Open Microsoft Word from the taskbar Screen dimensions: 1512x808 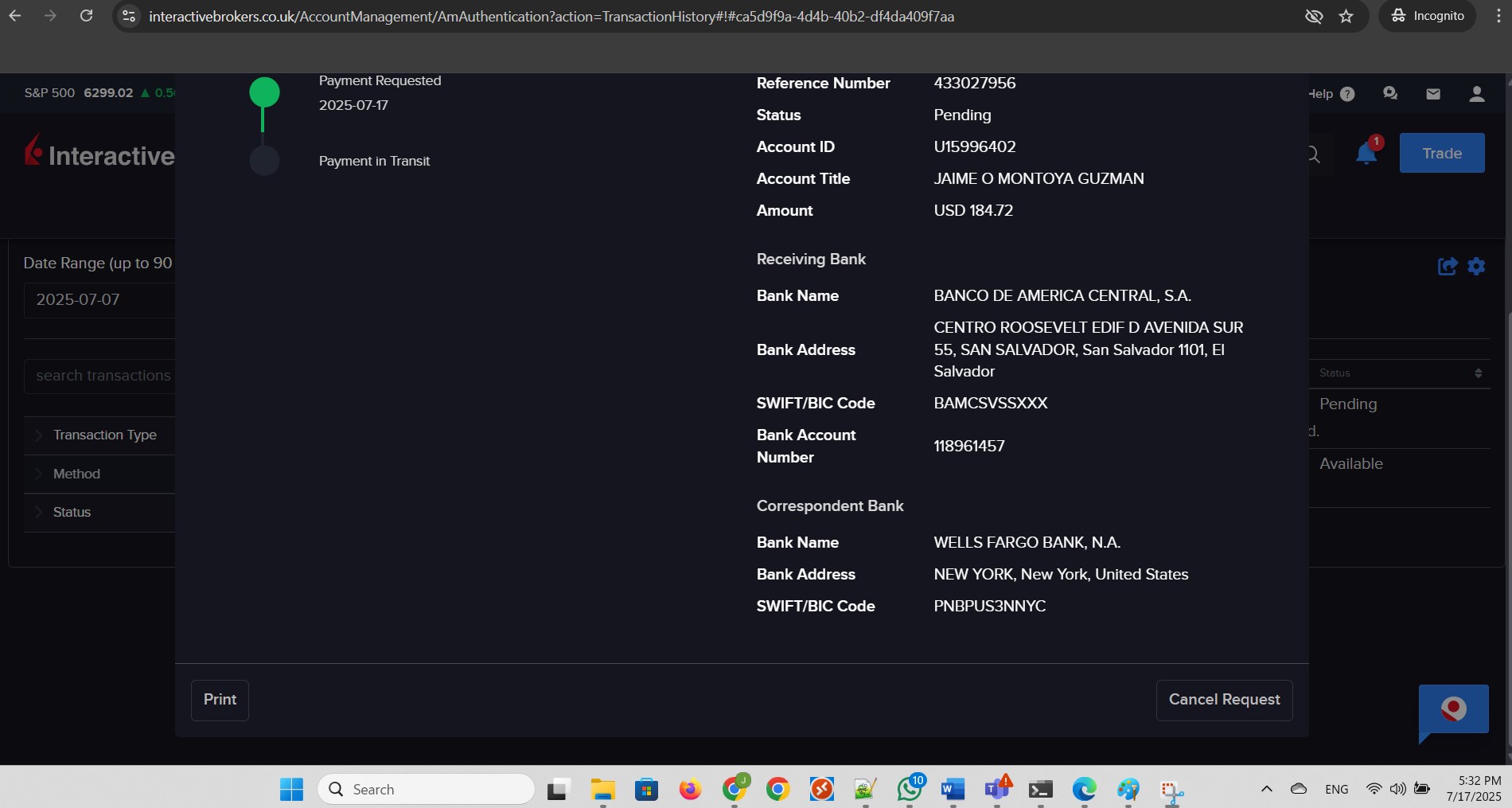click(953, 789)
